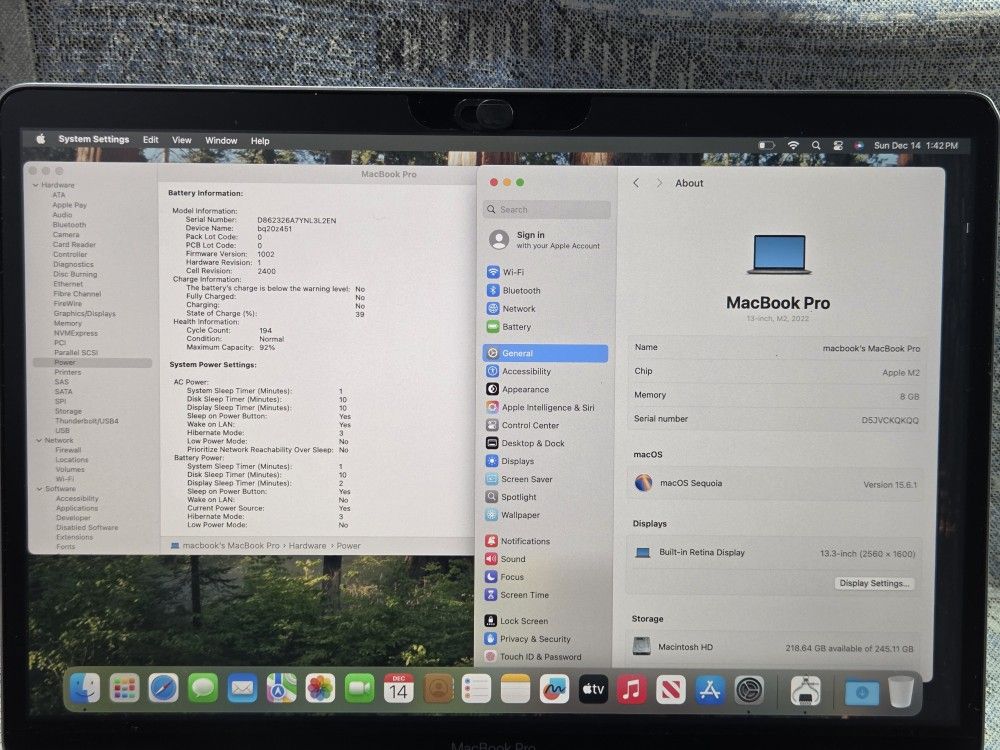
Task: Open Safari from the Dock
Action: 163,689
